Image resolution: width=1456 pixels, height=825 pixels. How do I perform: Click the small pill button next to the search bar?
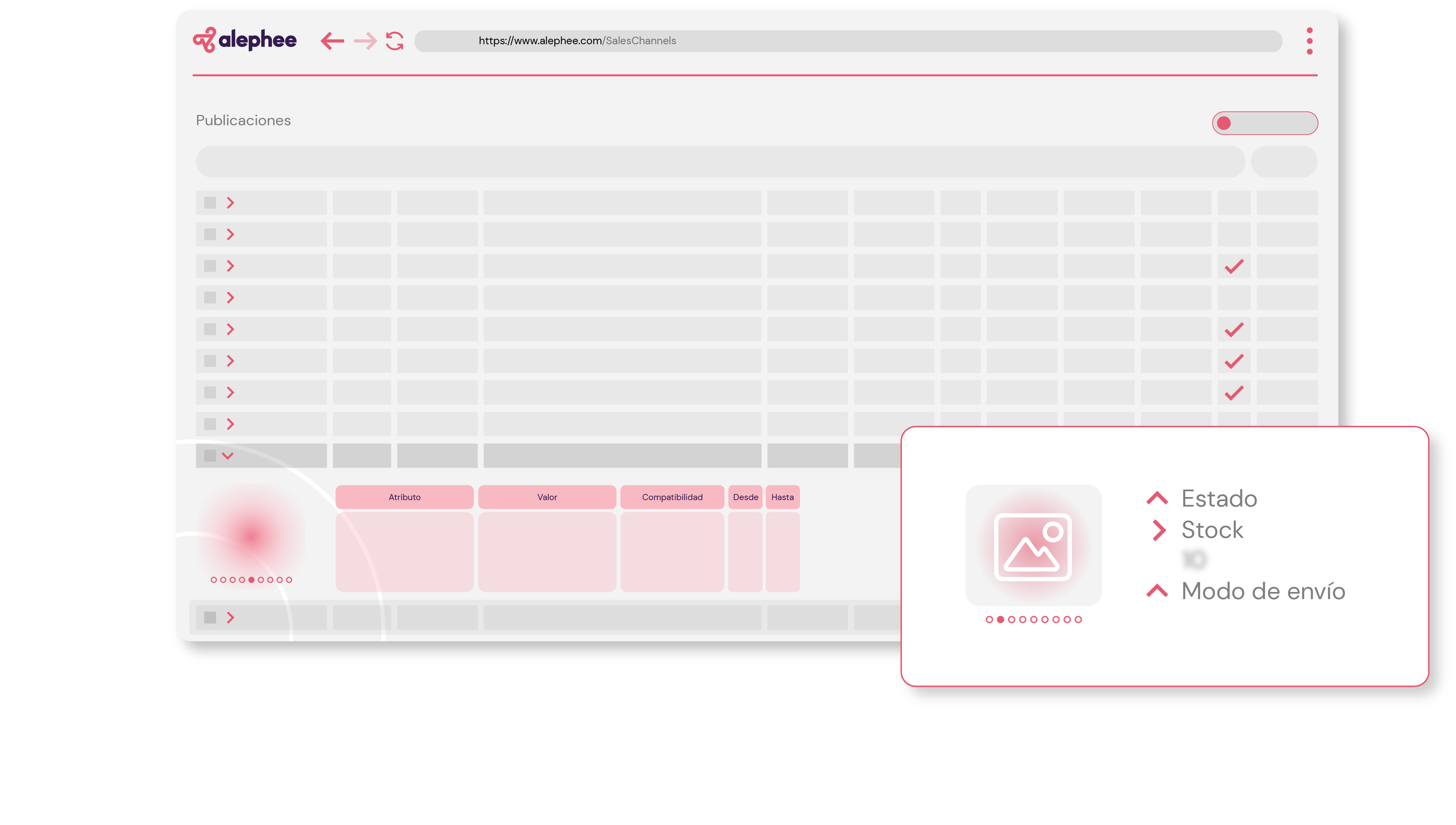tap(1284, 162)
